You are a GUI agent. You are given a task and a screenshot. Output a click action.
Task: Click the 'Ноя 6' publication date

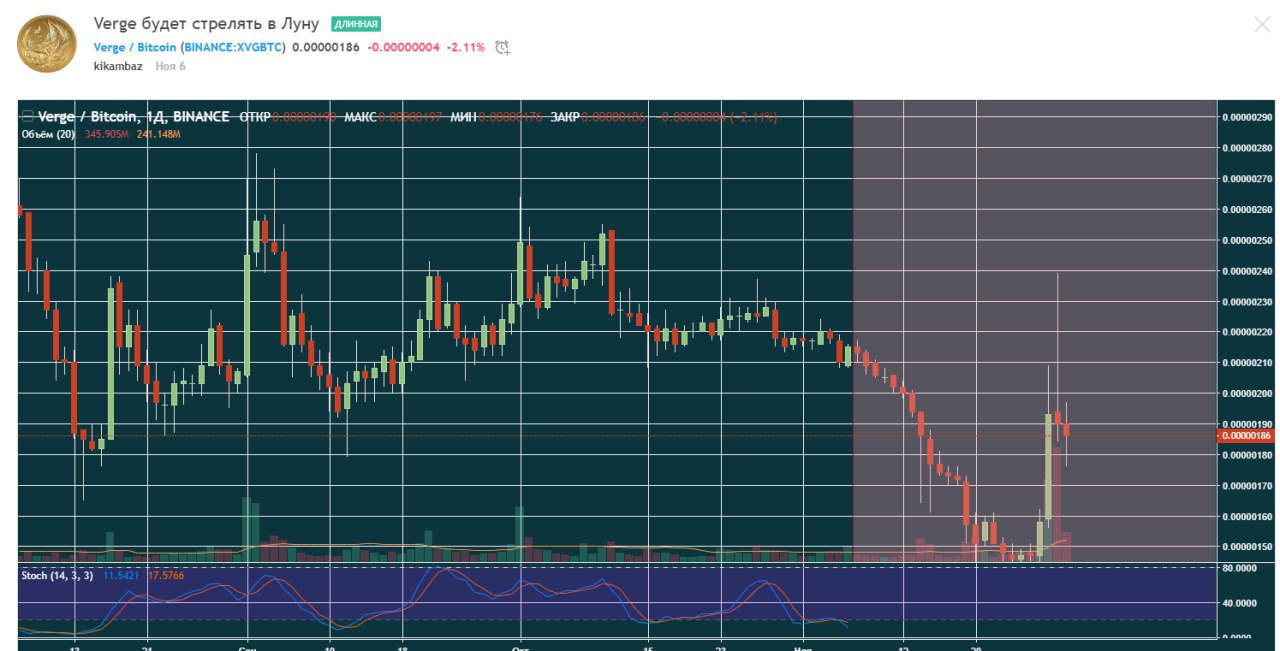(170, 66)
